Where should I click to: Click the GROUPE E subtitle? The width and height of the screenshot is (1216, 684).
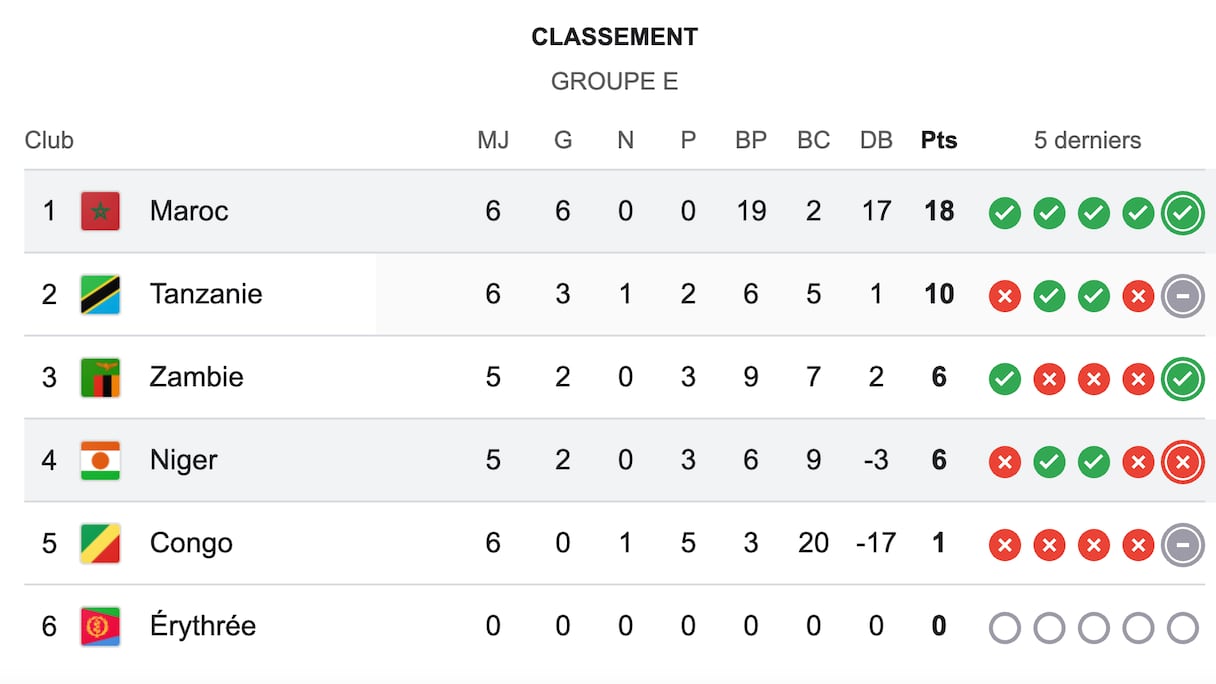pyautogui.click(x=614, y=81)
